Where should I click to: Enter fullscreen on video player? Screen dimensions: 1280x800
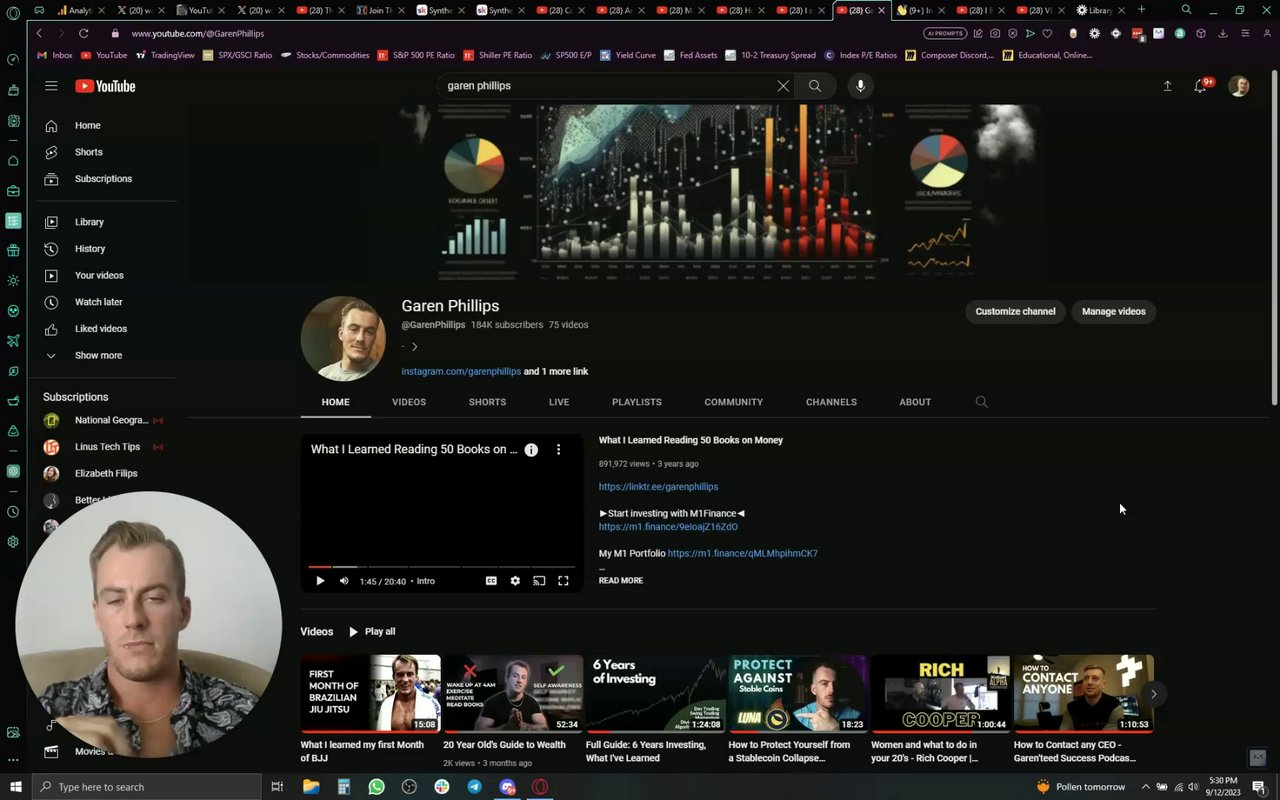click(x=563, y=581)
